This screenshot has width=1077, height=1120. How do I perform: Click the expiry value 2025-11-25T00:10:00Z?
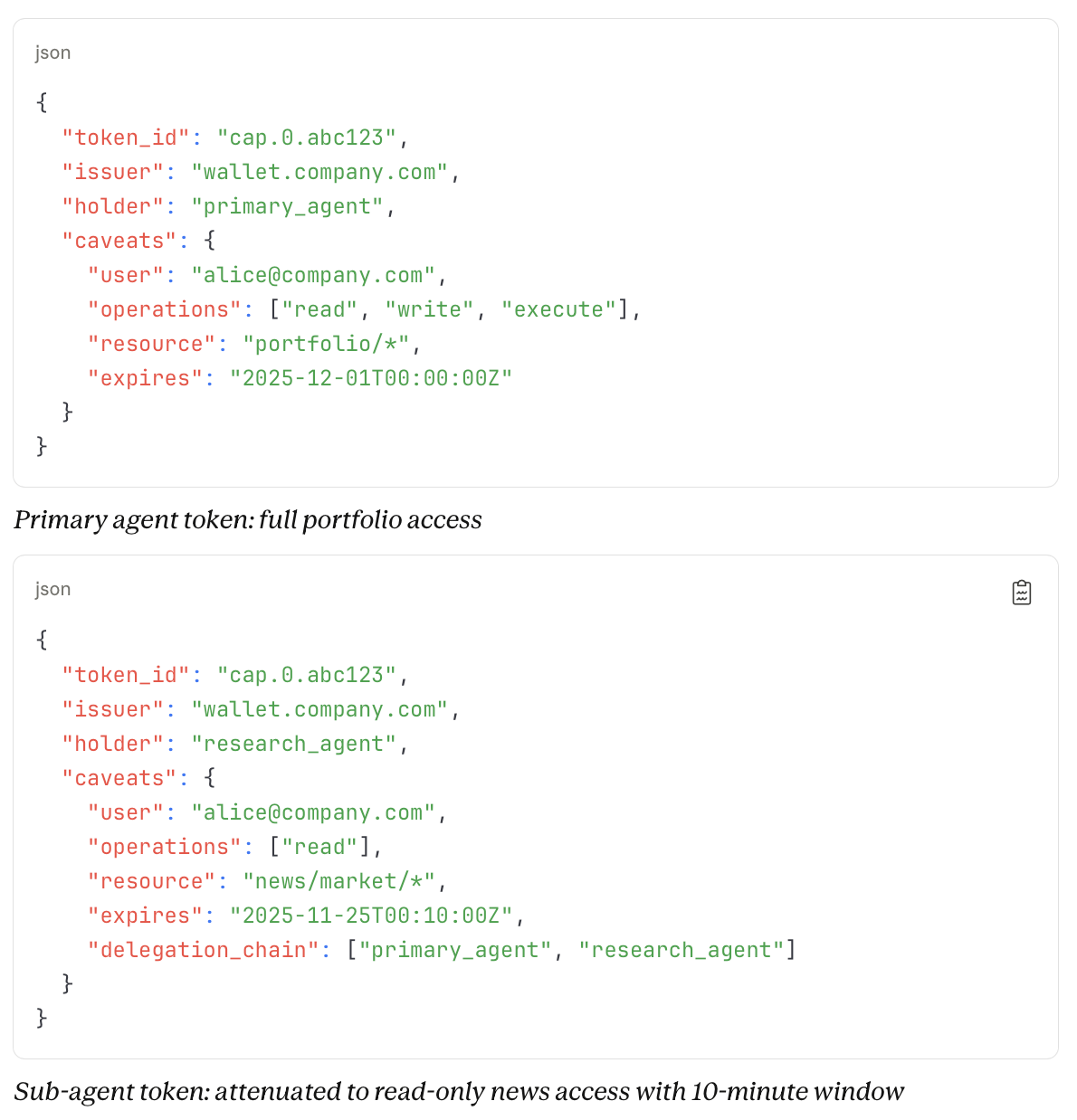371,916
